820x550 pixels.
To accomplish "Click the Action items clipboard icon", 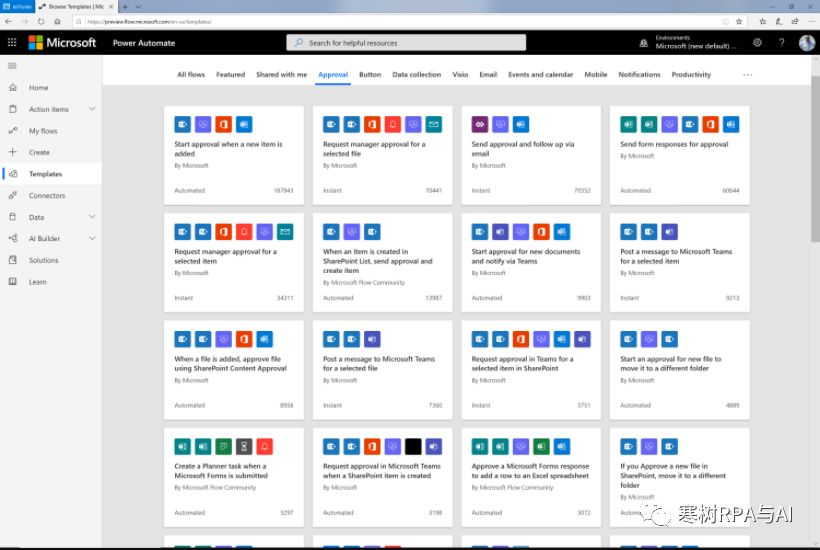I will coord(13,109).
